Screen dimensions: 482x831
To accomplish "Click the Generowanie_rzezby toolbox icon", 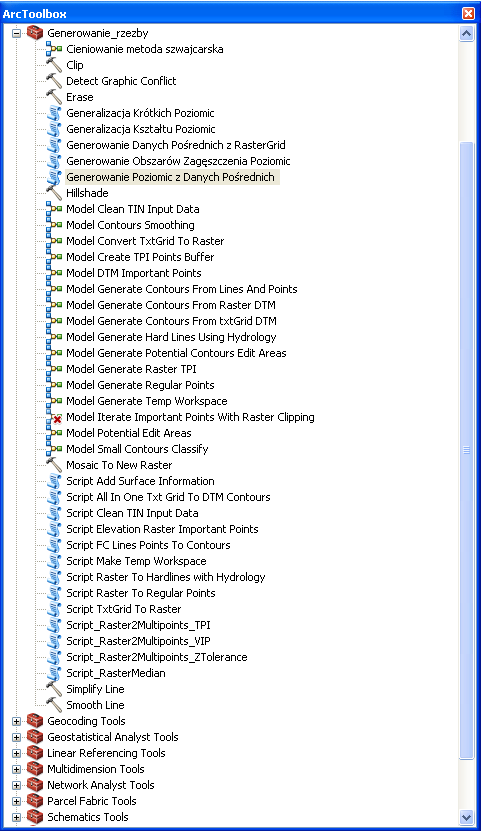I will [34, 33].
